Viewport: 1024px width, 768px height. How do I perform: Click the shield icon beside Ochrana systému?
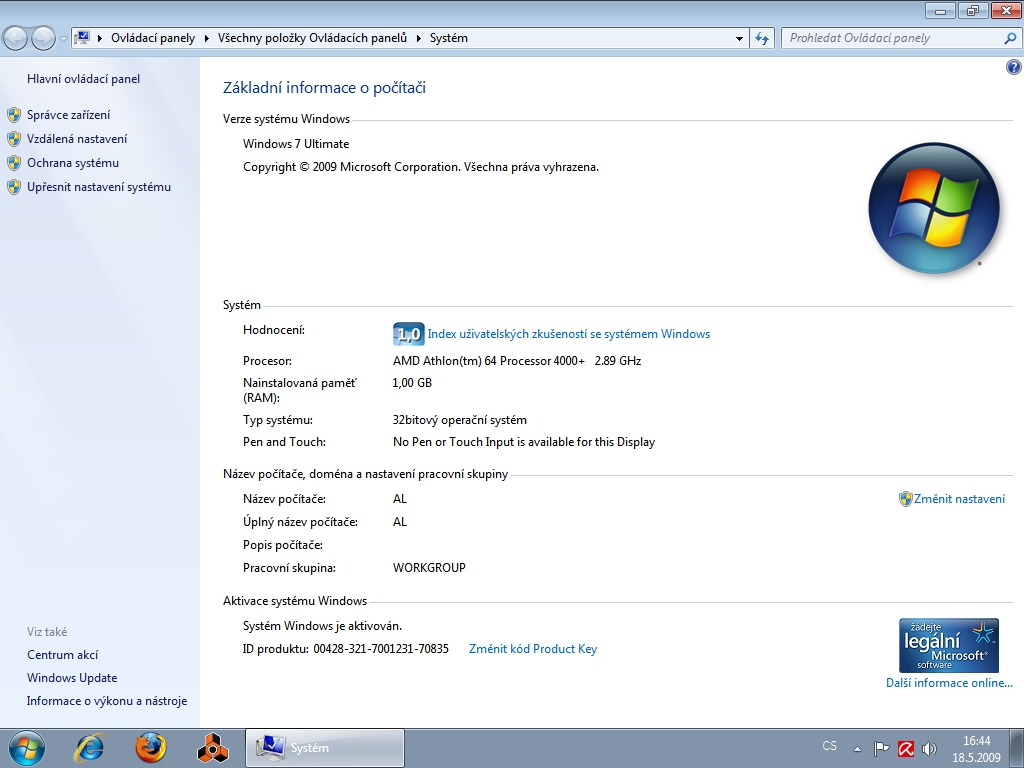click(x=14, y=163)
